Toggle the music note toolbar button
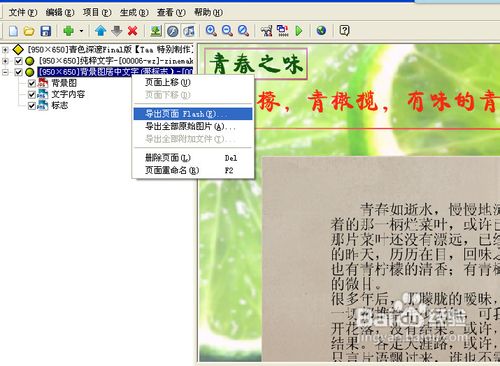 pos(189,31)
